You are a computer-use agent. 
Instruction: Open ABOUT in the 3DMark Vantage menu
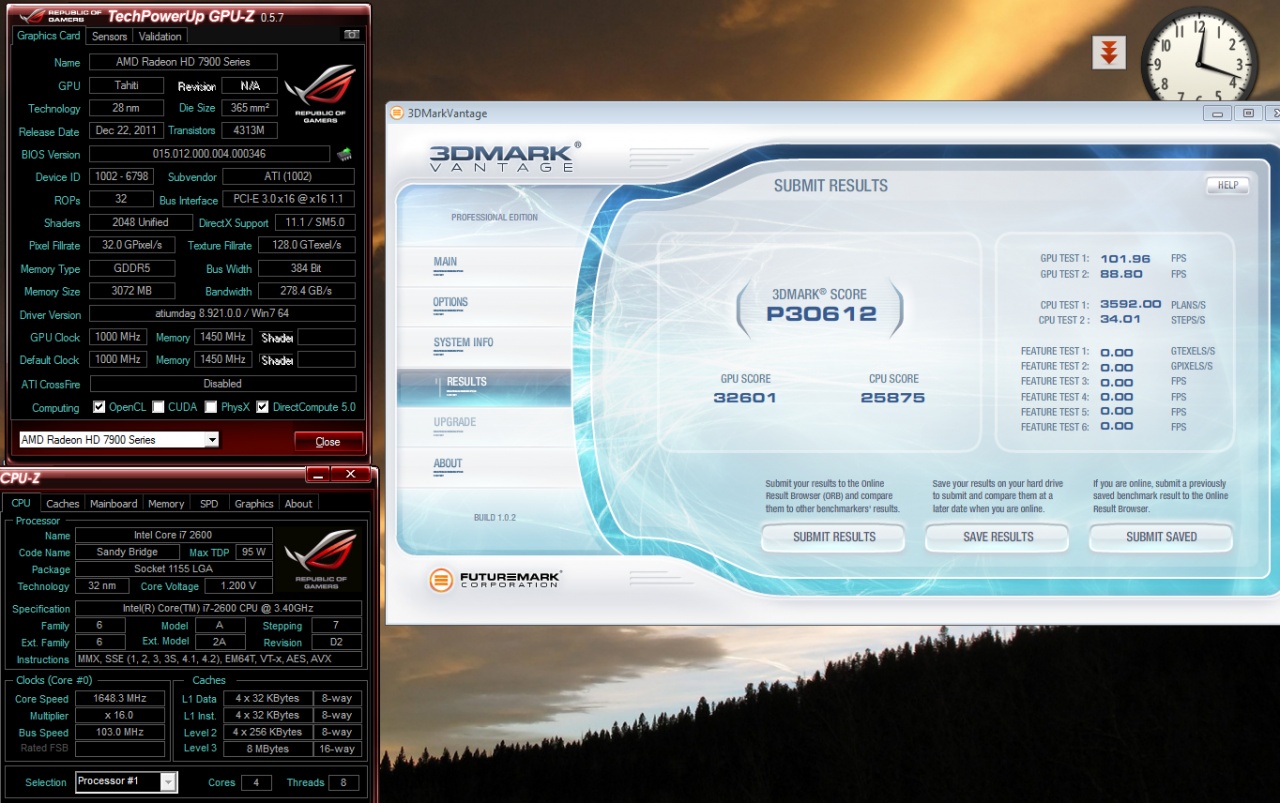(x=448, y=463)
